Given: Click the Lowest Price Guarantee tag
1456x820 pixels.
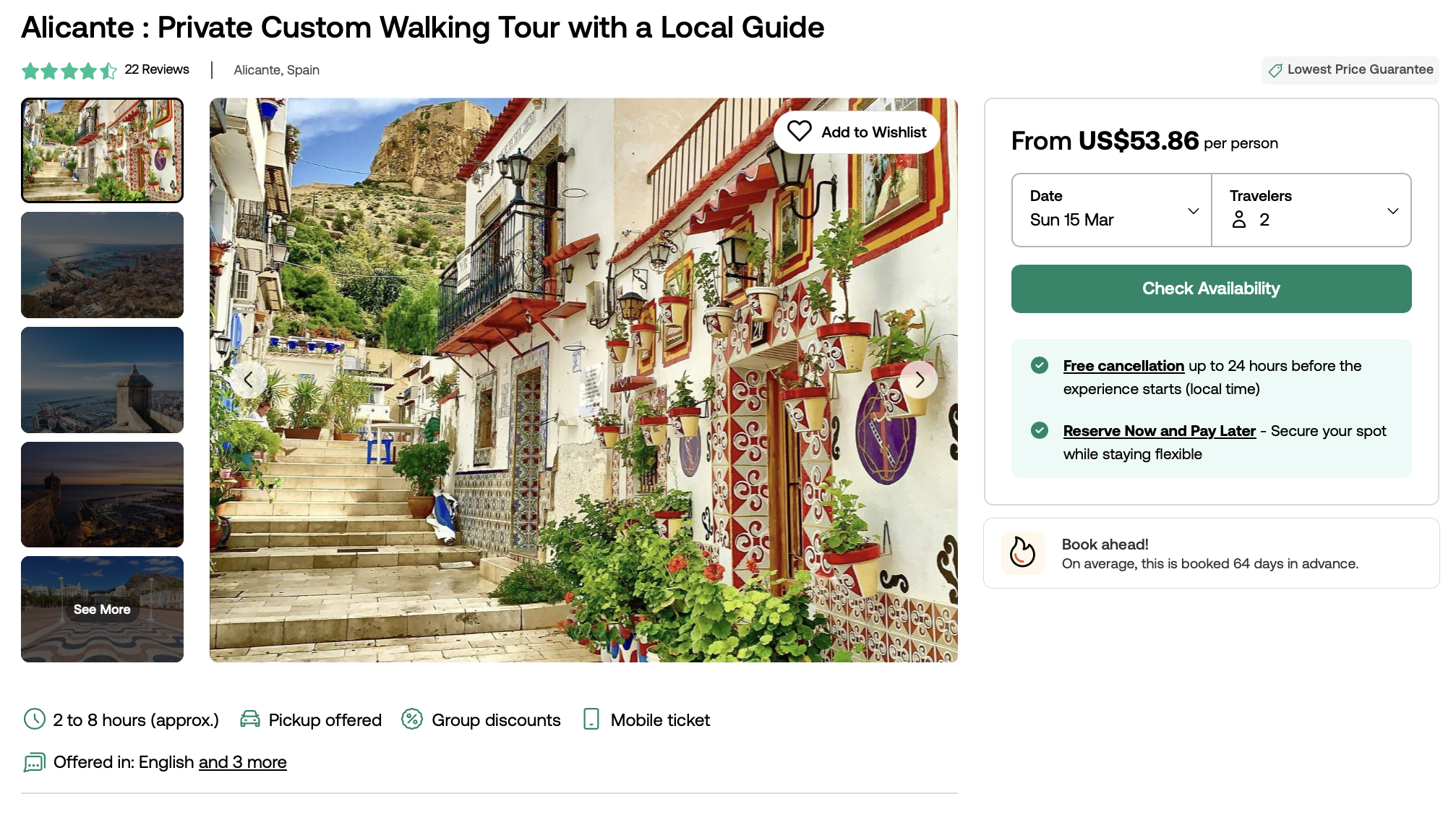Looking at the screenshot, I should 1350,70.
